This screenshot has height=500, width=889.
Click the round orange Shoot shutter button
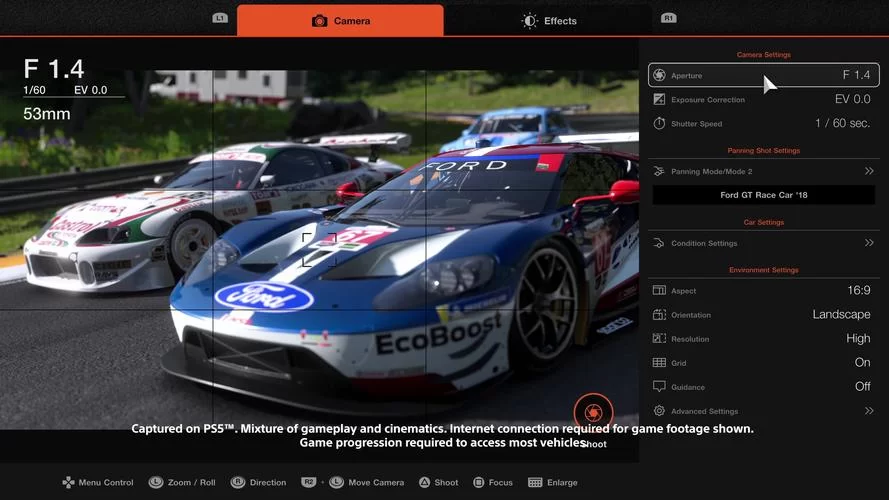click(593, 412)
